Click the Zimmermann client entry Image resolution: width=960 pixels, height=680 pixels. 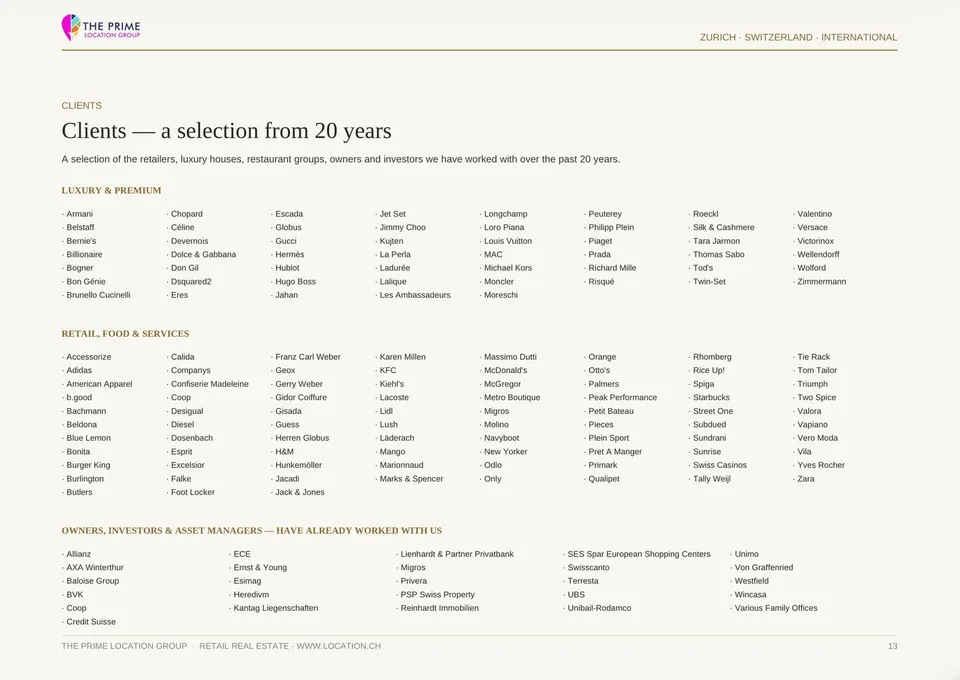tap(822, 282)
